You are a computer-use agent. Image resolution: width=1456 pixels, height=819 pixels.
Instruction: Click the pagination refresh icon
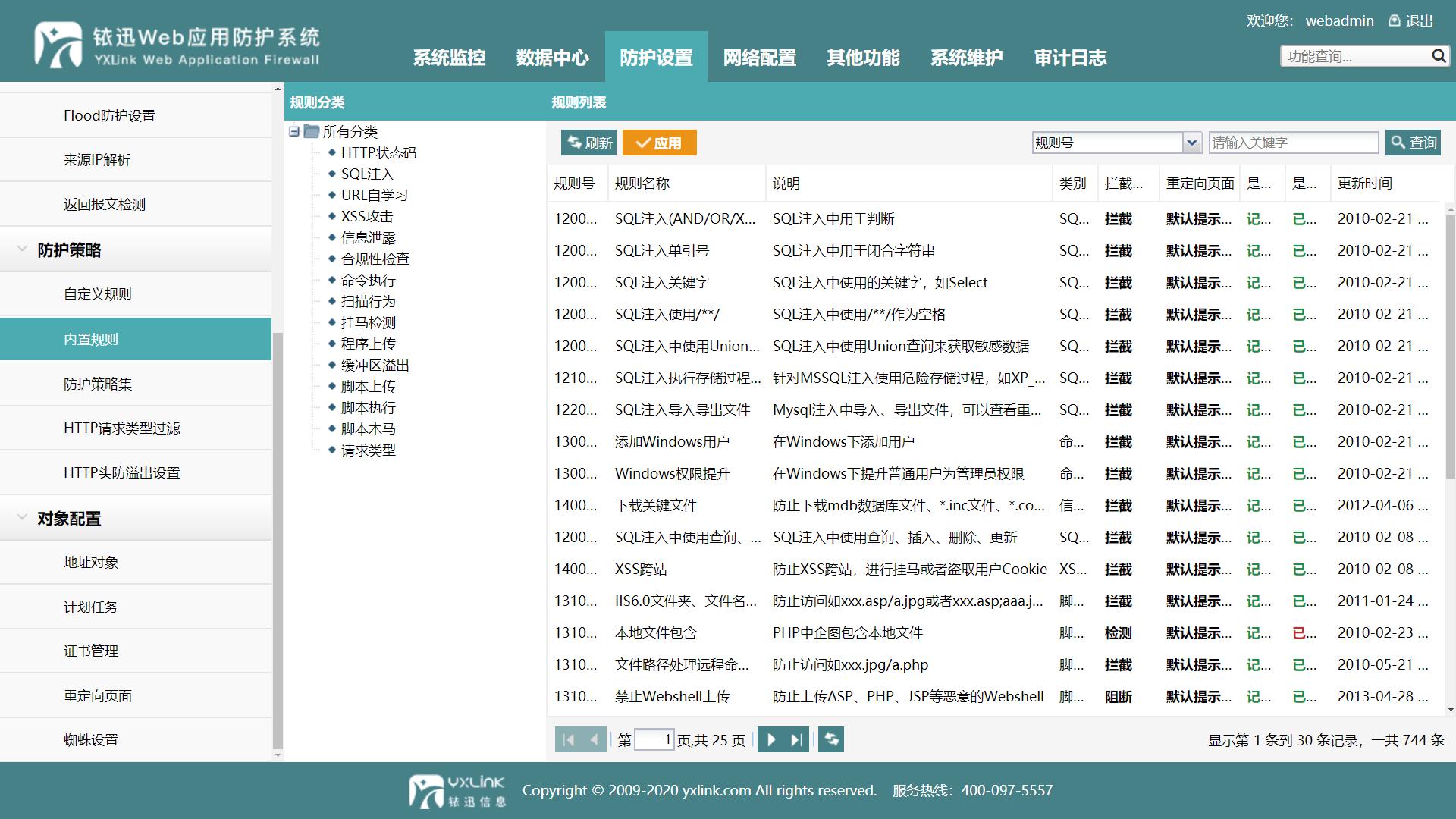pyautogui.click(x=831, y=739)
